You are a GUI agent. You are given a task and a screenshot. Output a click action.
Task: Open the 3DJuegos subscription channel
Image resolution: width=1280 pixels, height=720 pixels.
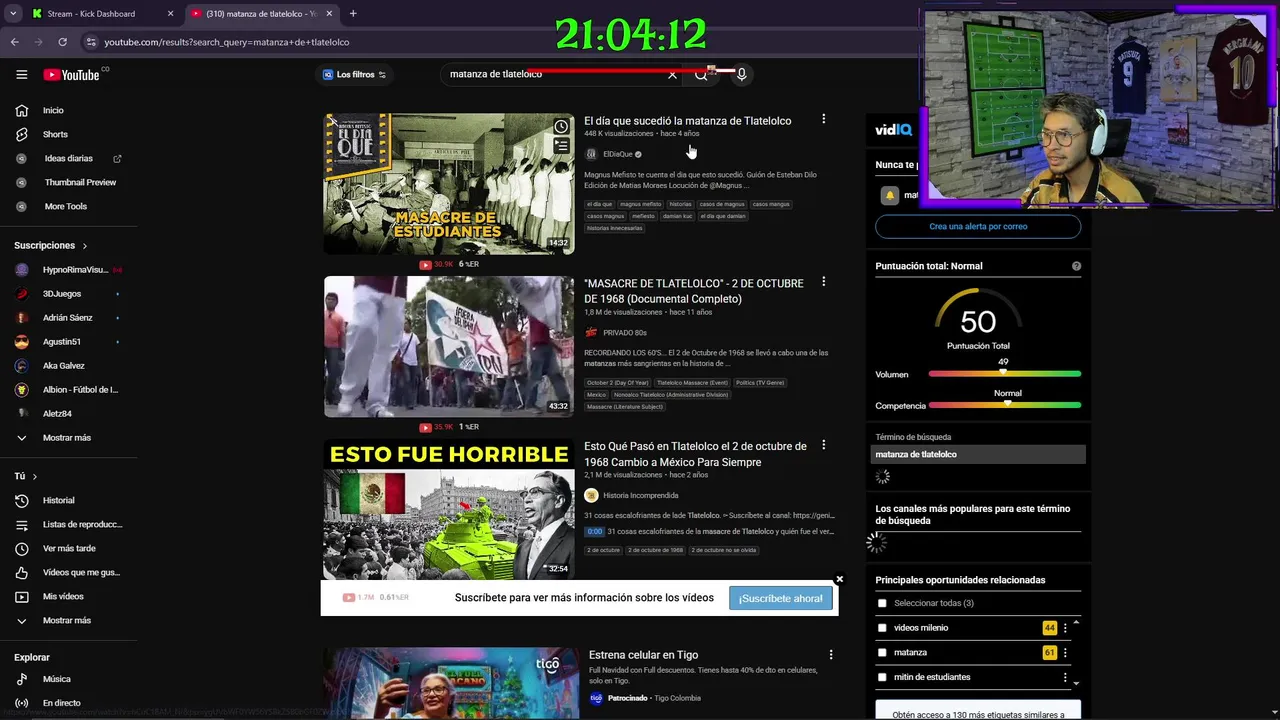pos(62,293)
